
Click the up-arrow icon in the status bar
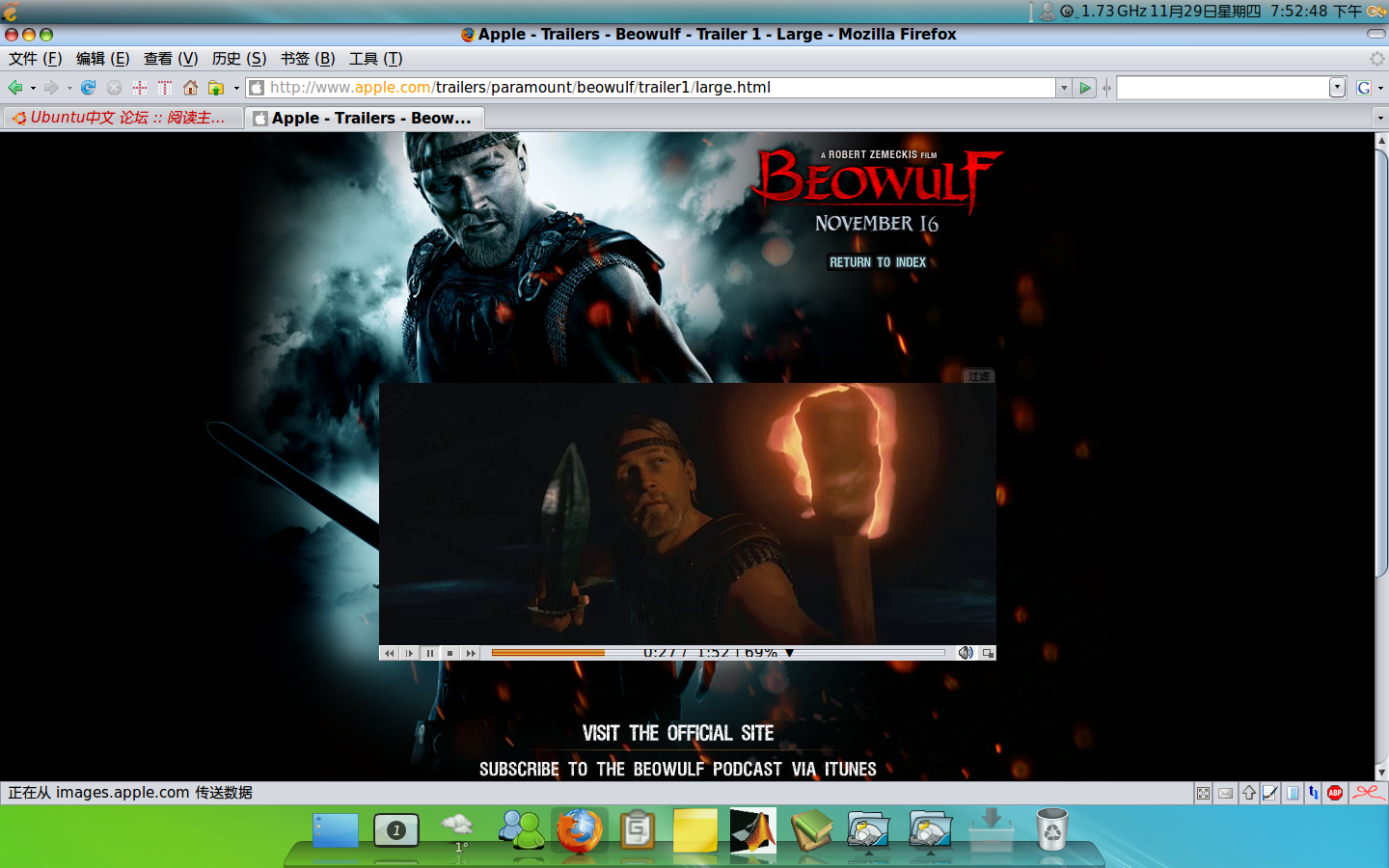click(1249, 793)
